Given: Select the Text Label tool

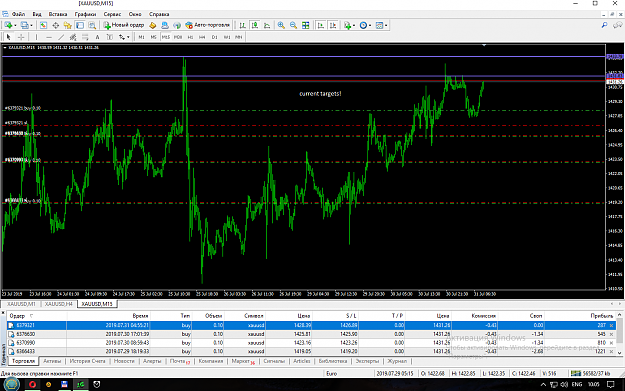Looking at the screenshot, I should pos(110,37).
